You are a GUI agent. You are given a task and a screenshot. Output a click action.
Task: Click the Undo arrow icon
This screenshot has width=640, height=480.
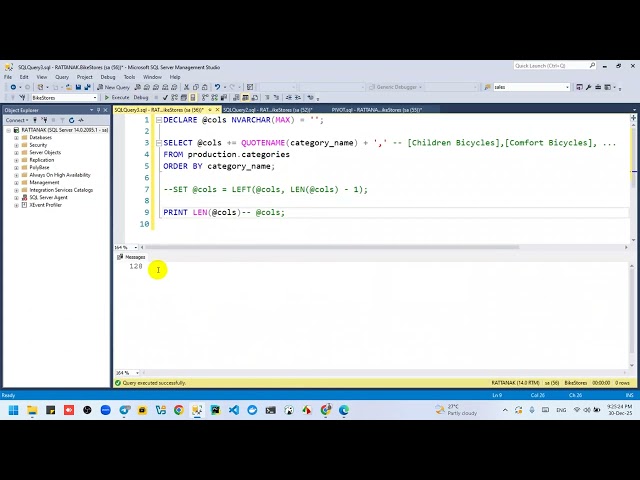tap(218, 87)
